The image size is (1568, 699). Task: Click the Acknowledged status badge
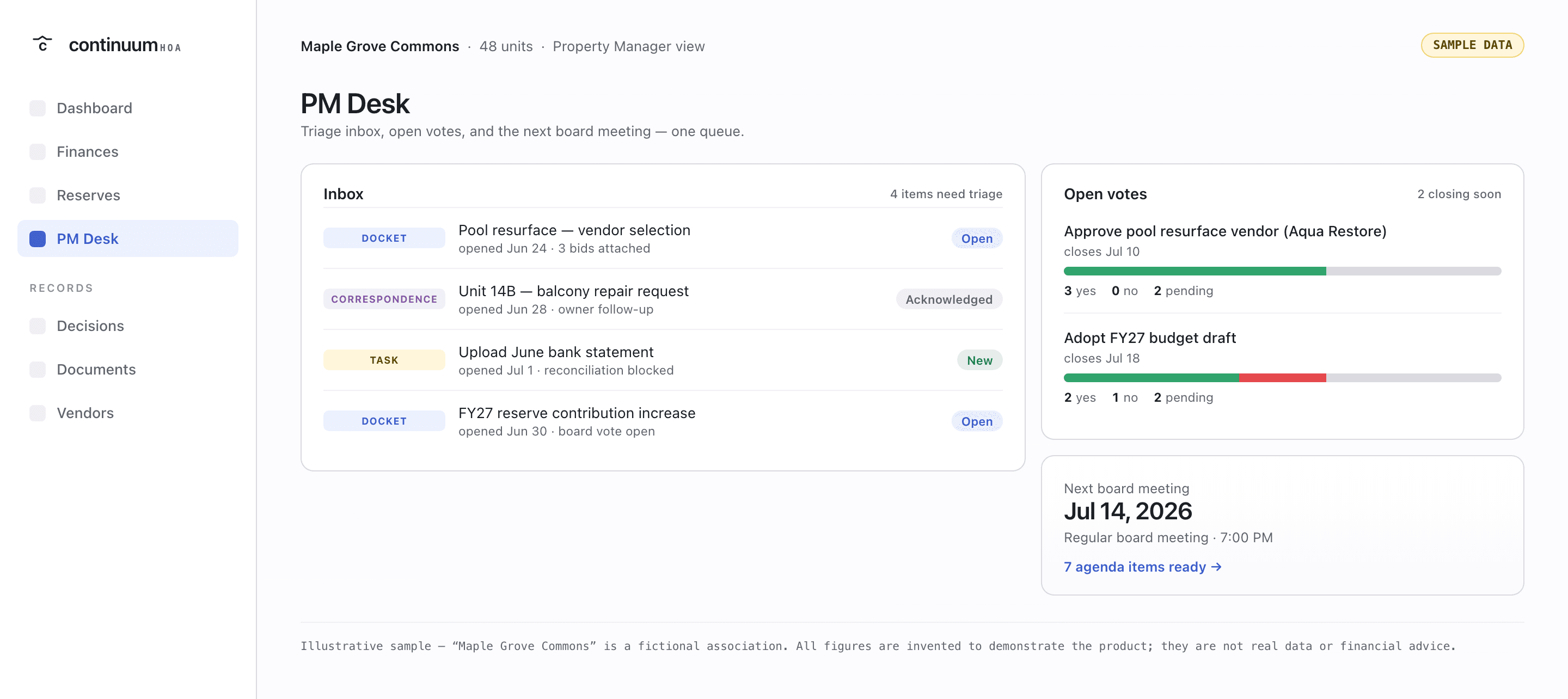pos(948,299)
